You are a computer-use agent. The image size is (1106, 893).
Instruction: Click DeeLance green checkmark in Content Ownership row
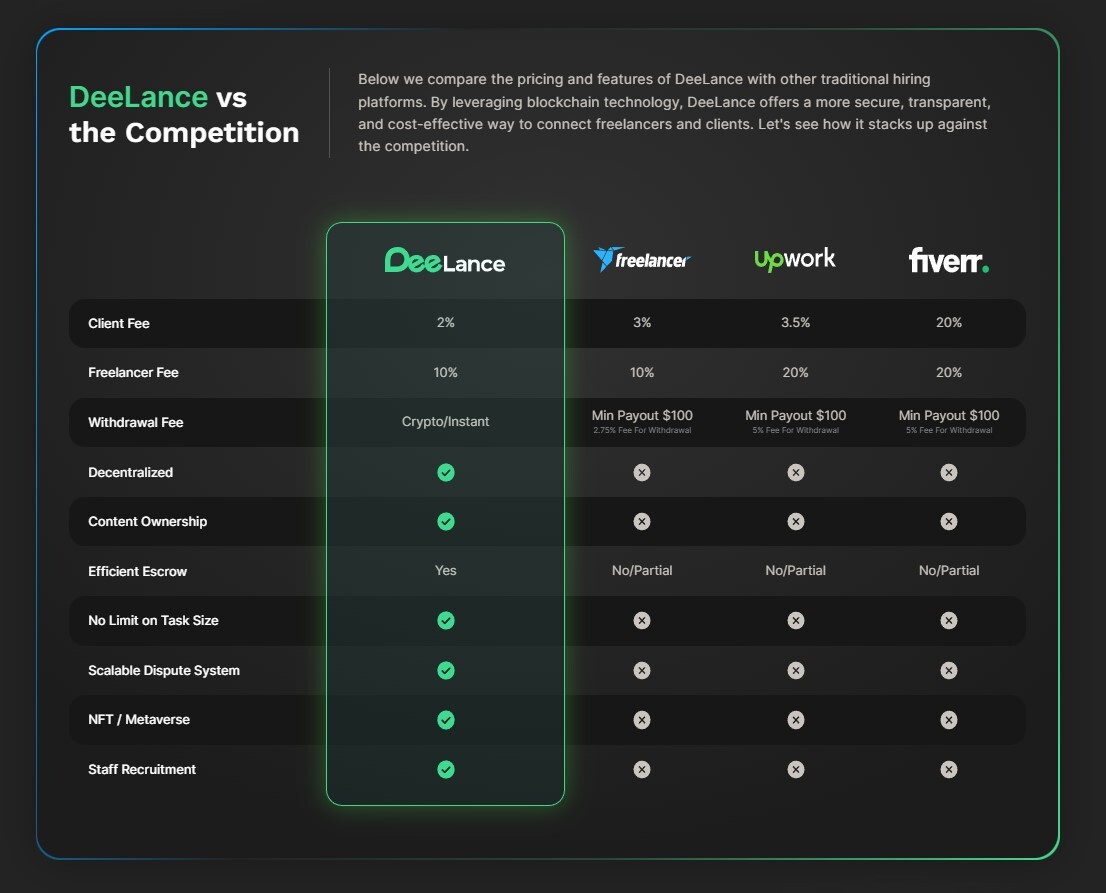(x=446, y=521)
